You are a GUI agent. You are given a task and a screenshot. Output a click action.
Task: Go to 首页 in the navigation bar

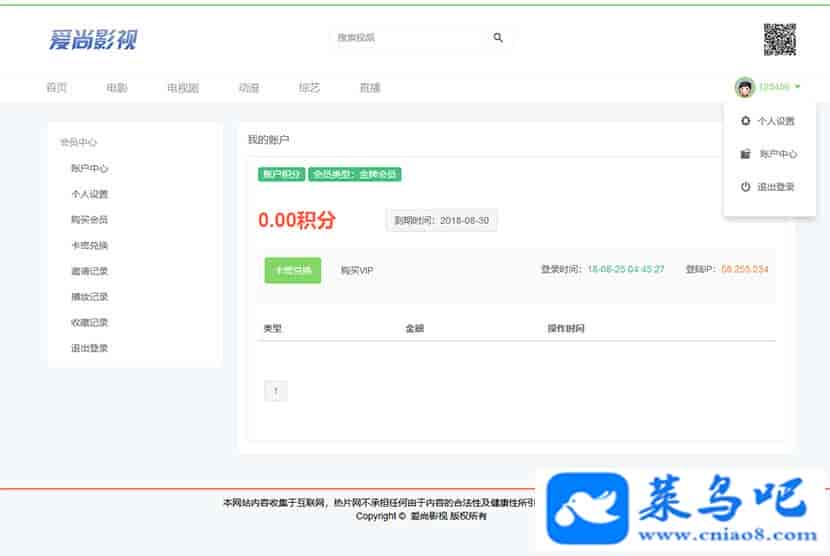[57, 88]
